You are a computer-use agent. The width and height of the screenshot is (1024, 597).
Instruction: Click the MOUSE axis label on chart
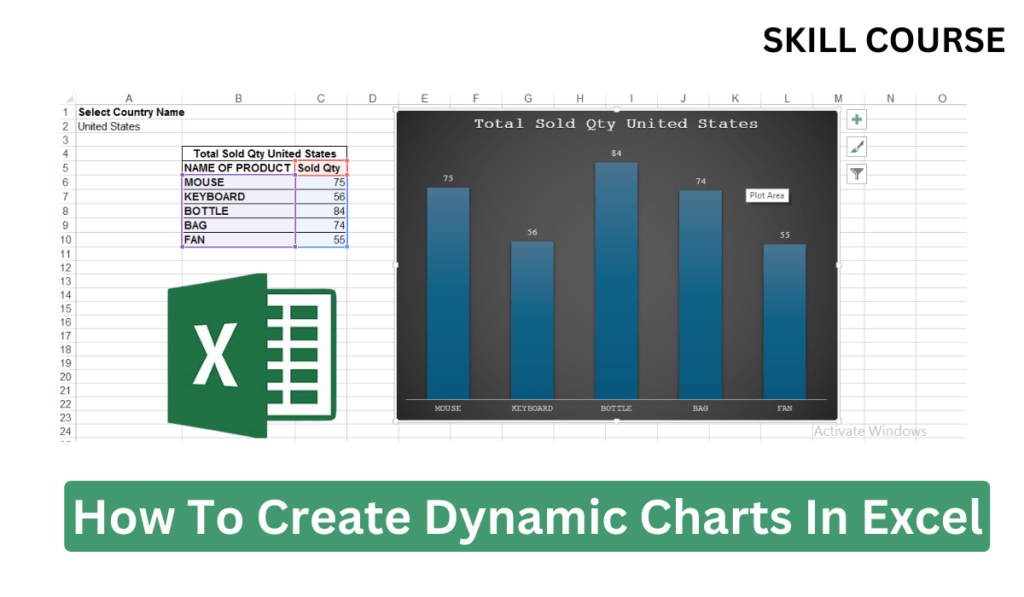tap(447, 408)
